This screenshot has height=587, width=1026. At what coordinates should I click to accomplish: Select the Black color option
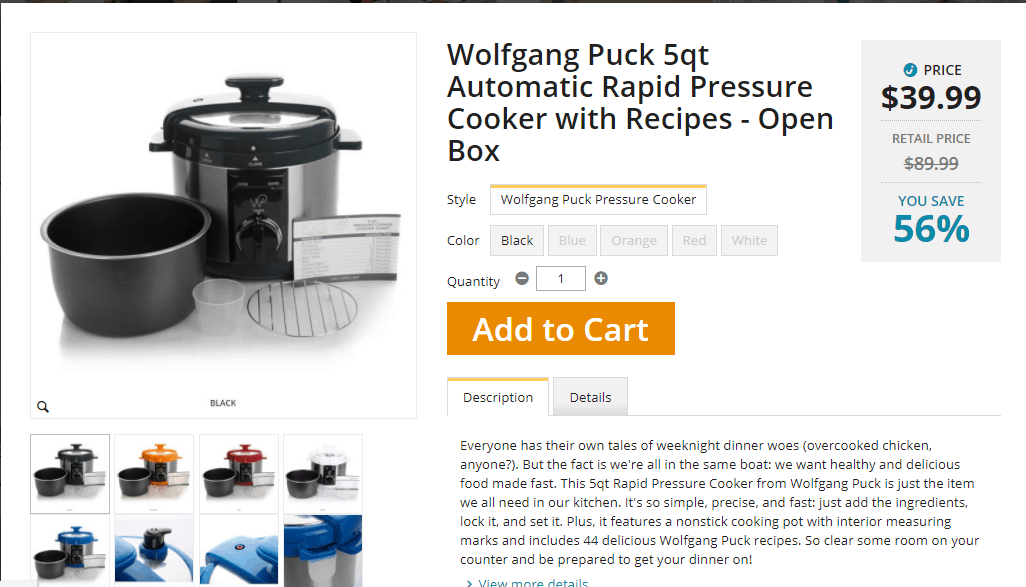click(517, 240)
